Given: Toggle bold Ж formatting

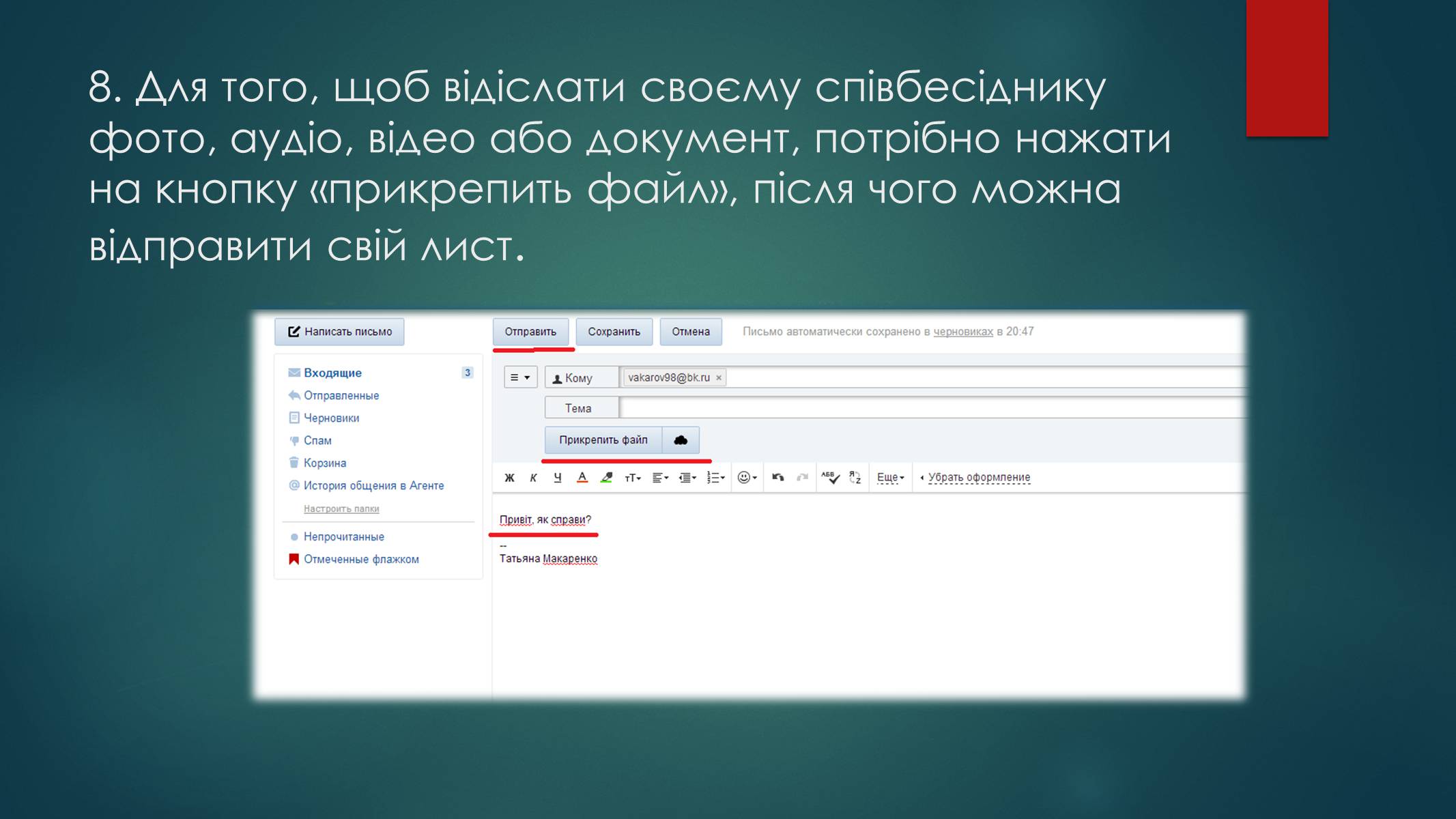Looking at the screenshot, I should [x=509, y=478].
